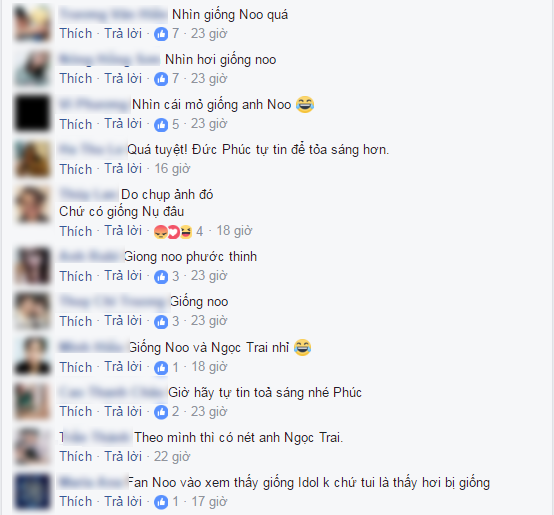554x515 pixels.
Task: Click like icon on 'Giong noo phước thinh'
Action: coord(161,277)
